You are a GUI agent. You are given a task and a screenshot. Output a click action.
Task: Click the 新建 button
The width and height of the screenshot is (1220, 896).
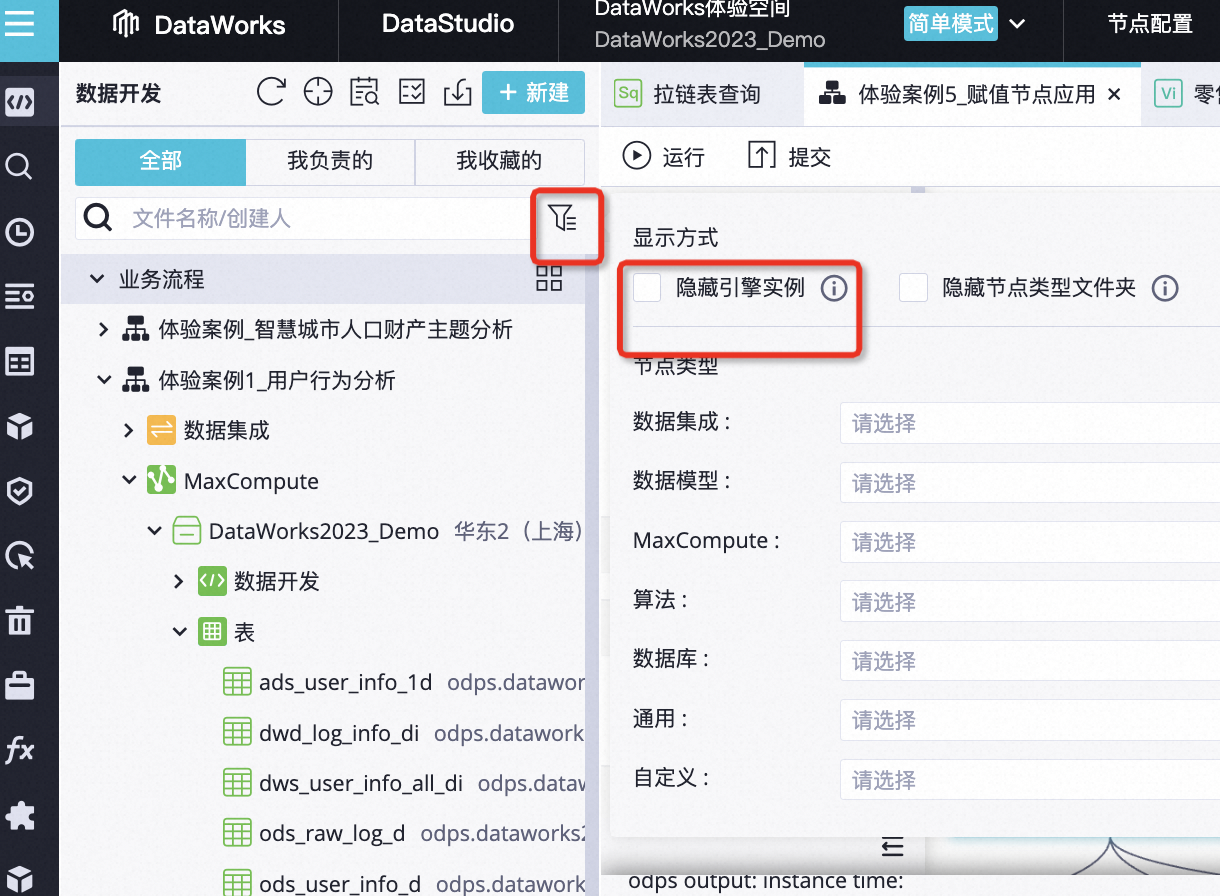click(x=533, y=92)
